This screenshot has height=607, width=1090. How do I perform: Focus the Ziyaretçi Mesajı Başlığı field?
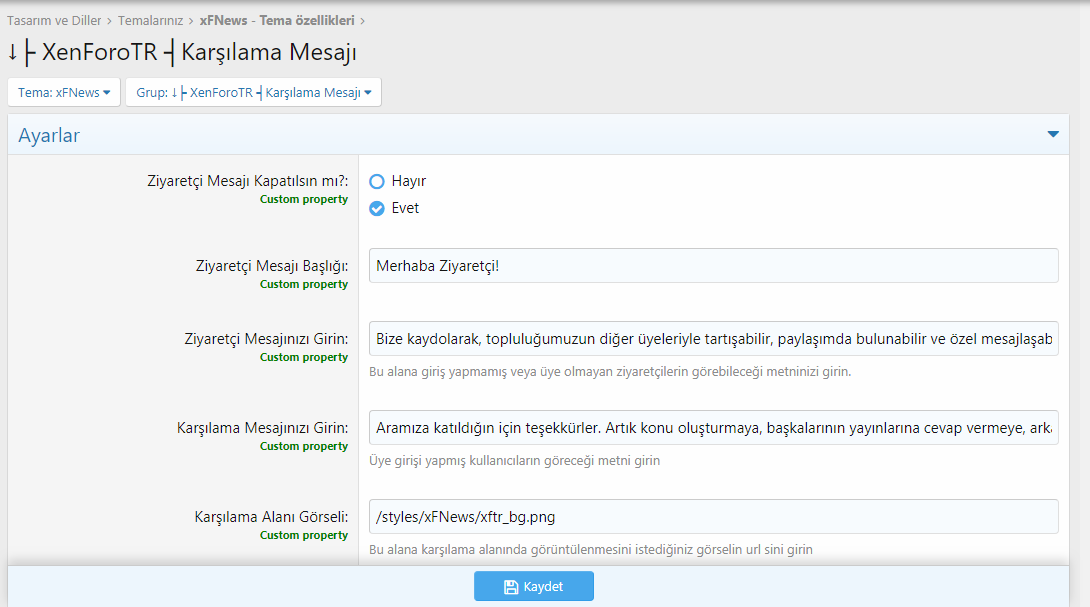tap(713, 266)
